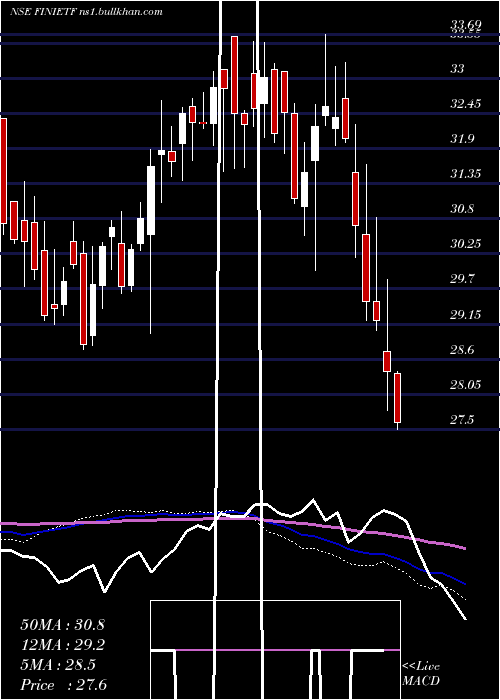Click the Price : 27.6 reading
The height and width of the screenshot is (700, 500).
[x=63, y=685]
